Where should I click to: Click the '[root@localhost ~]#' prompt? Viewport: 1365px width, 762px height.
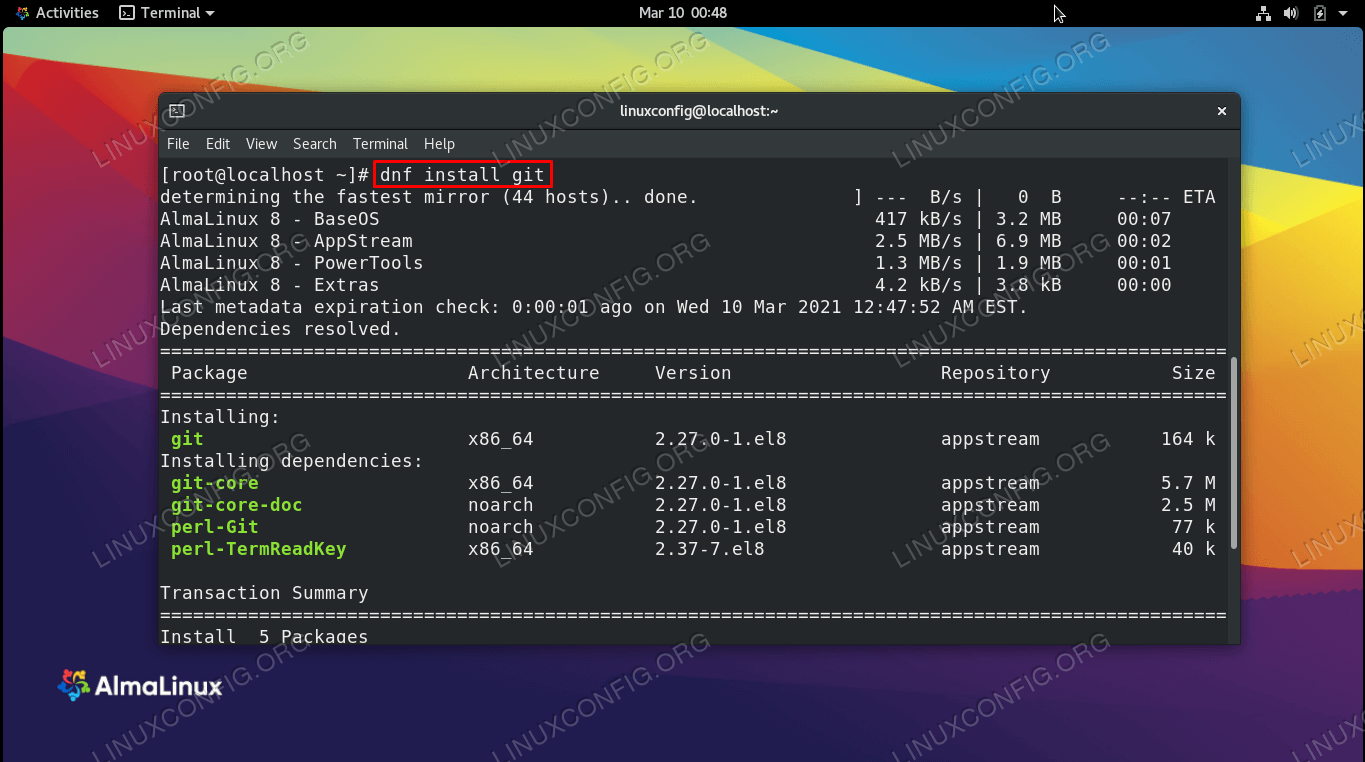pos(264,175)
